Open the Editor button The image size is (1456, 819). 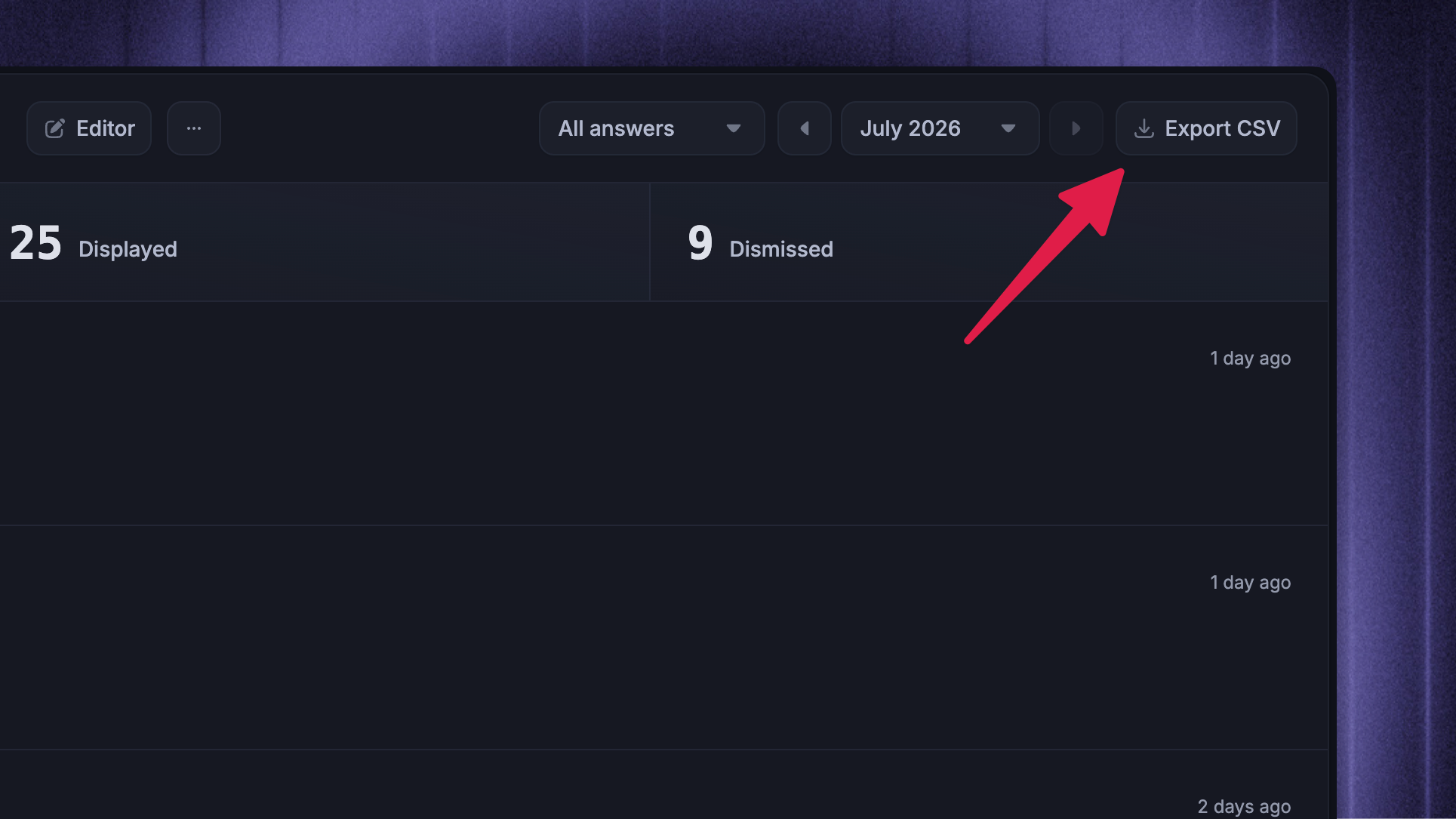89,128
